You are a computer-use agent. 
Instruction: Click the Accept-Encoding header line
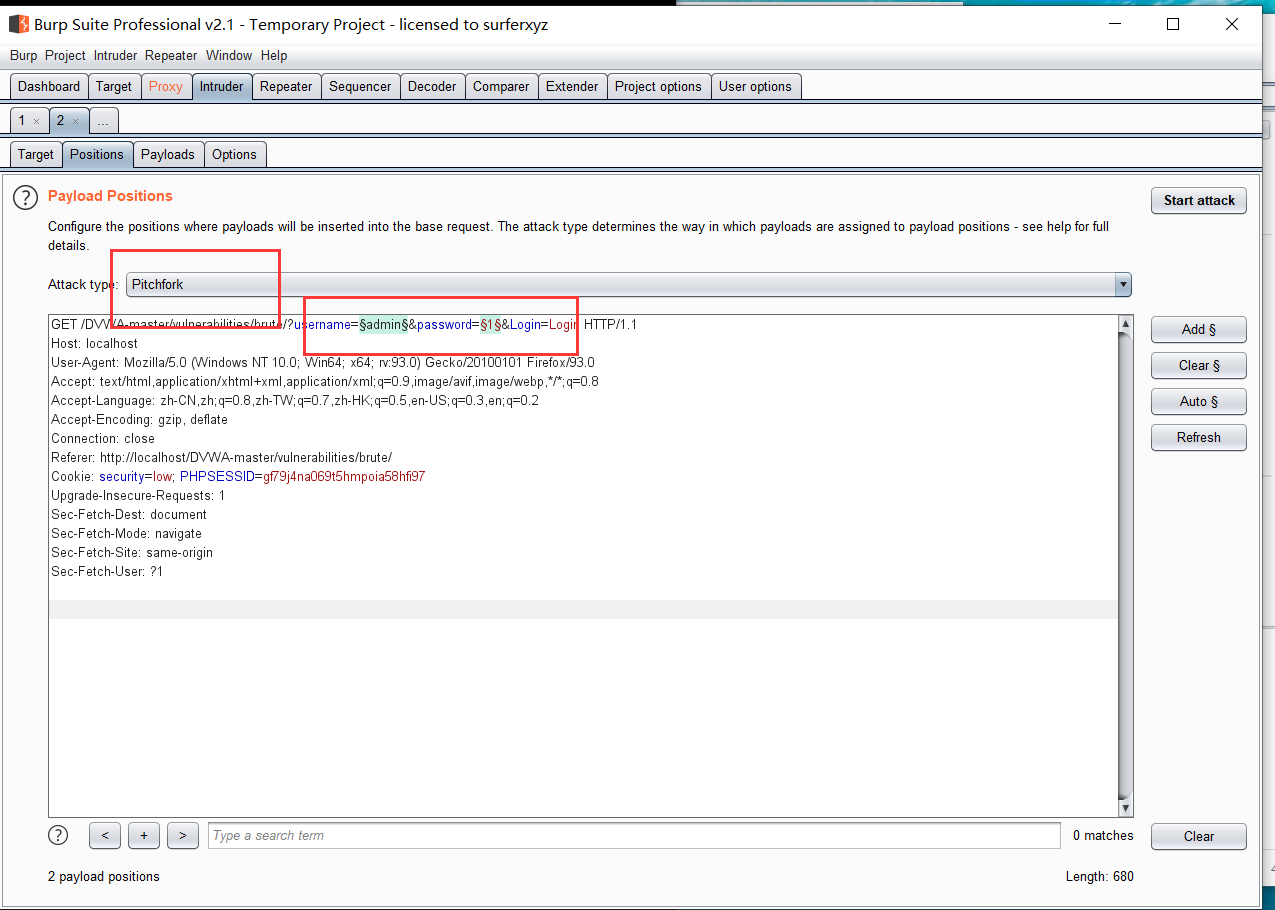[139, 420]
